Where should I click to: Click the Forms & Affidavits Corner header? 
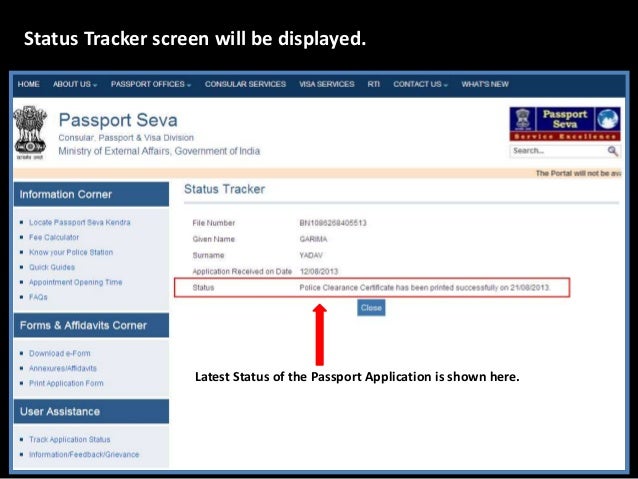(91, 325)
